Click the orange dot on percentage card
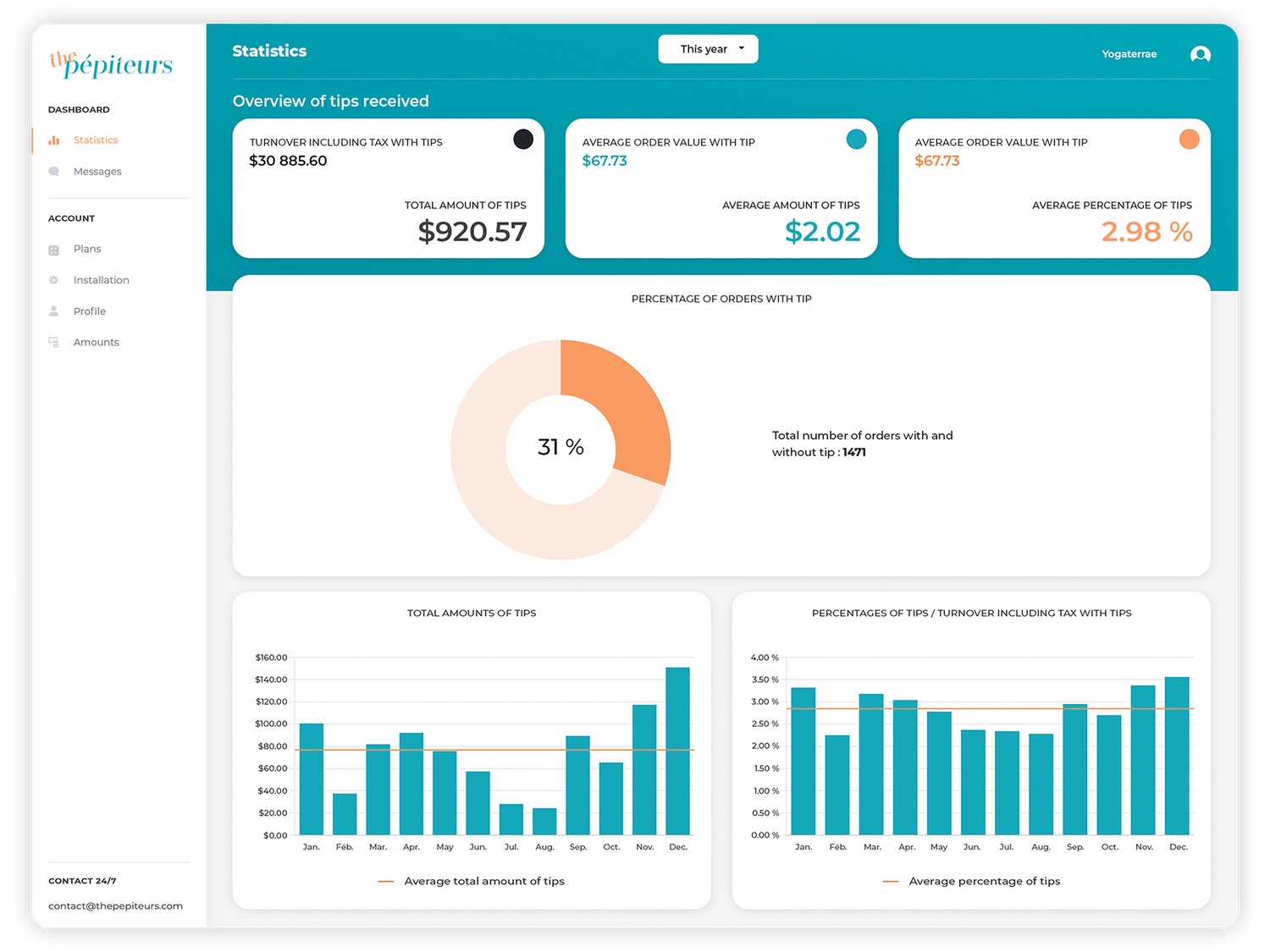This screenshot has width=1270, height=952. point(1189,140)
